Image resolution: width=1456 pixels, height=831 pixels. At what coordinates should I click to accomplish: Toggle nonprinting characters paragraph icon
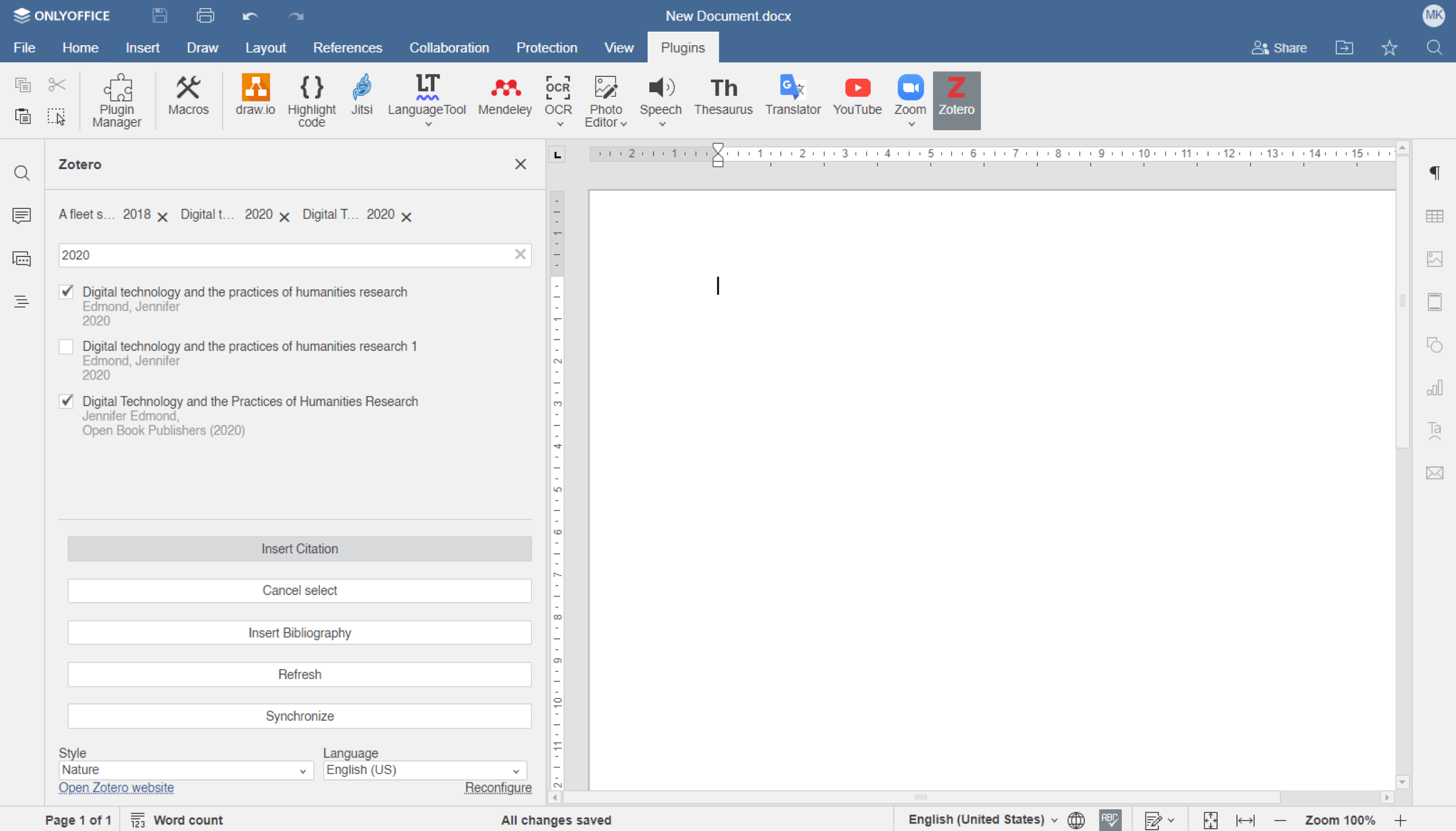pyautogui.click(x=1434, y=173)
